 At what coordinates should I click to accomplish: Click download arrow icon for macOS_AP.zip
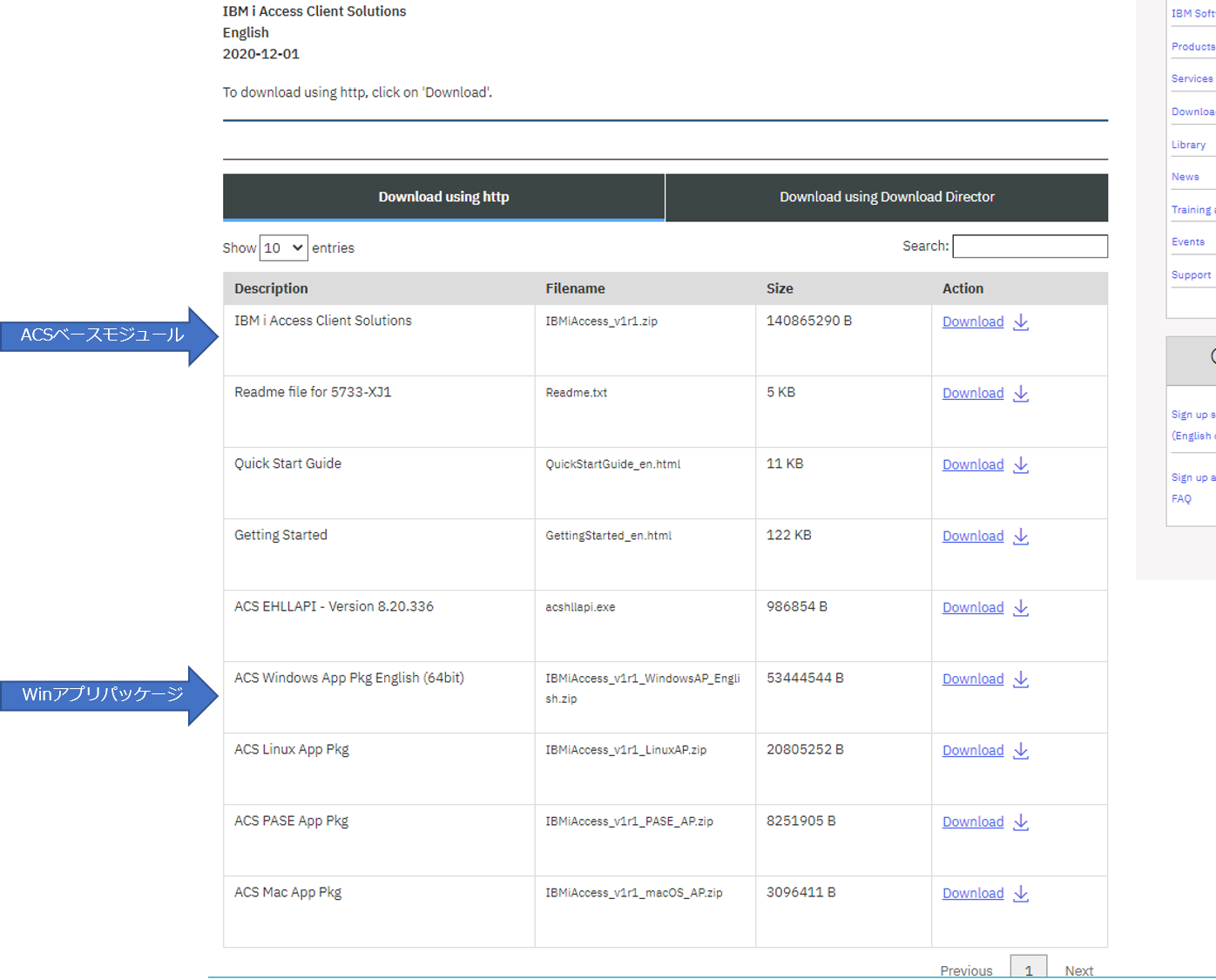1021,894
